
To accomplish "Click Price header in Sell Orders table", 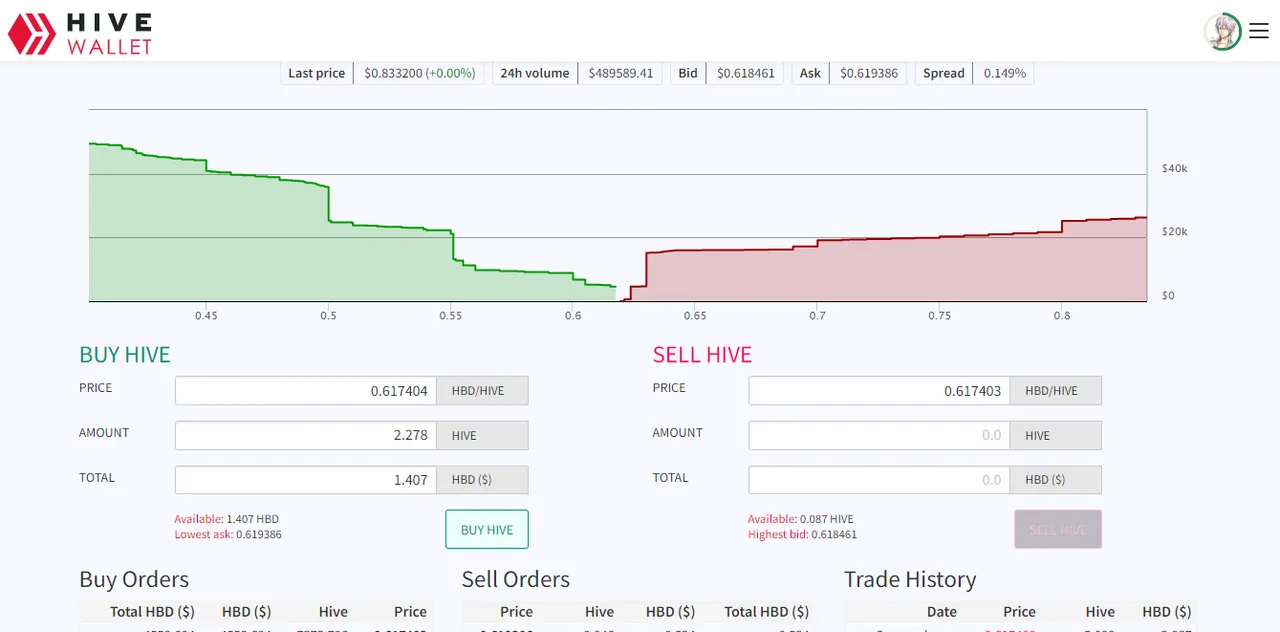I will point(517,612).
